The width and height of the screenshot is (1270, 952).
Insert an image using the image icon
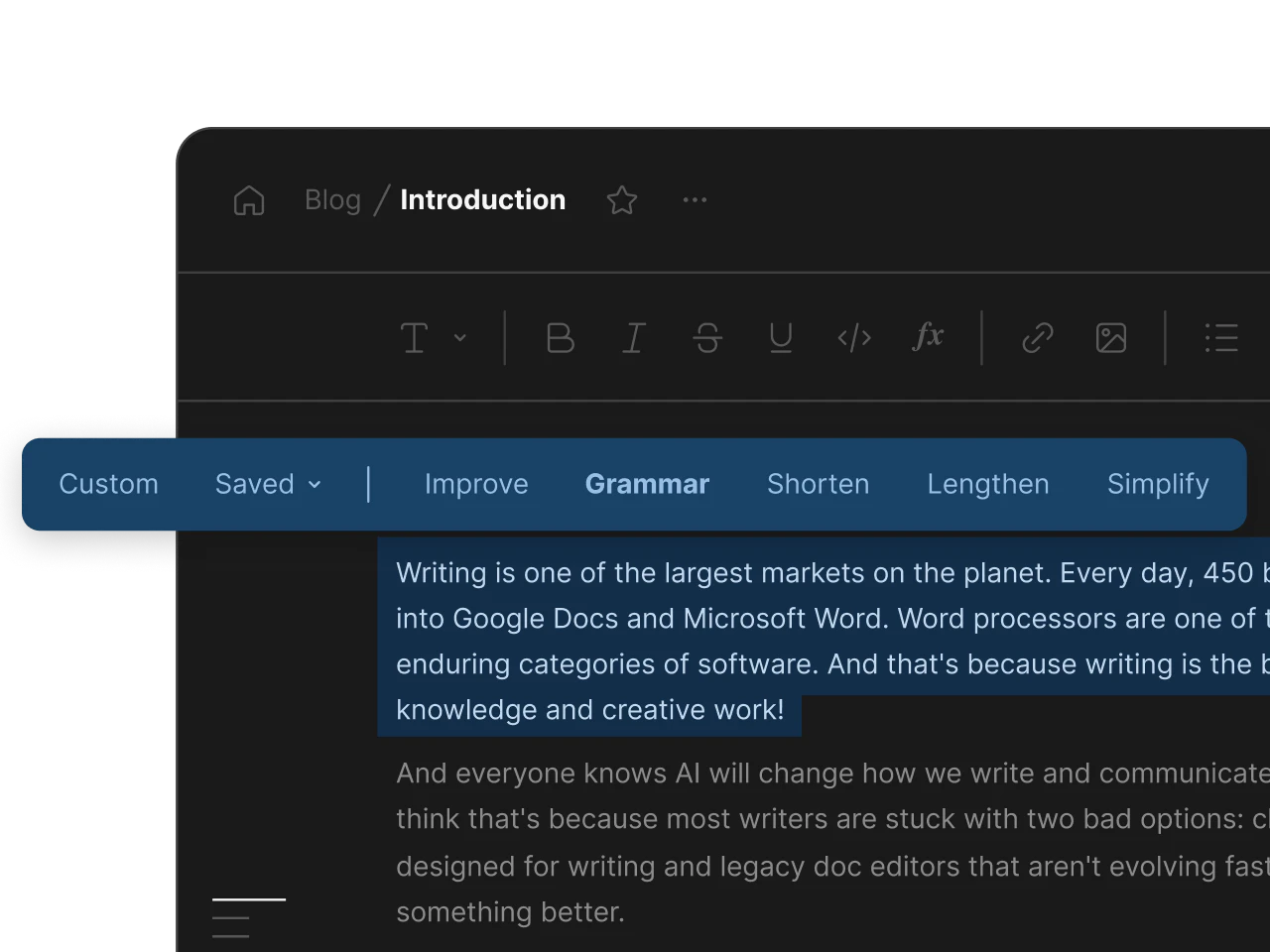coord(1111,338)
